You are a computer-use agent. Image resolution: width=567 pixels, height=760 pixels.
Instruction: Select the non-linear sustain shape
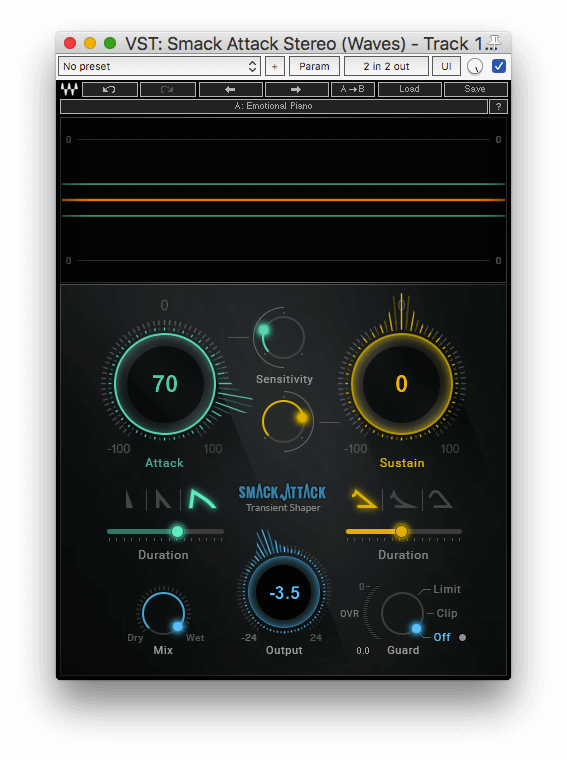[x=403, y=499]
